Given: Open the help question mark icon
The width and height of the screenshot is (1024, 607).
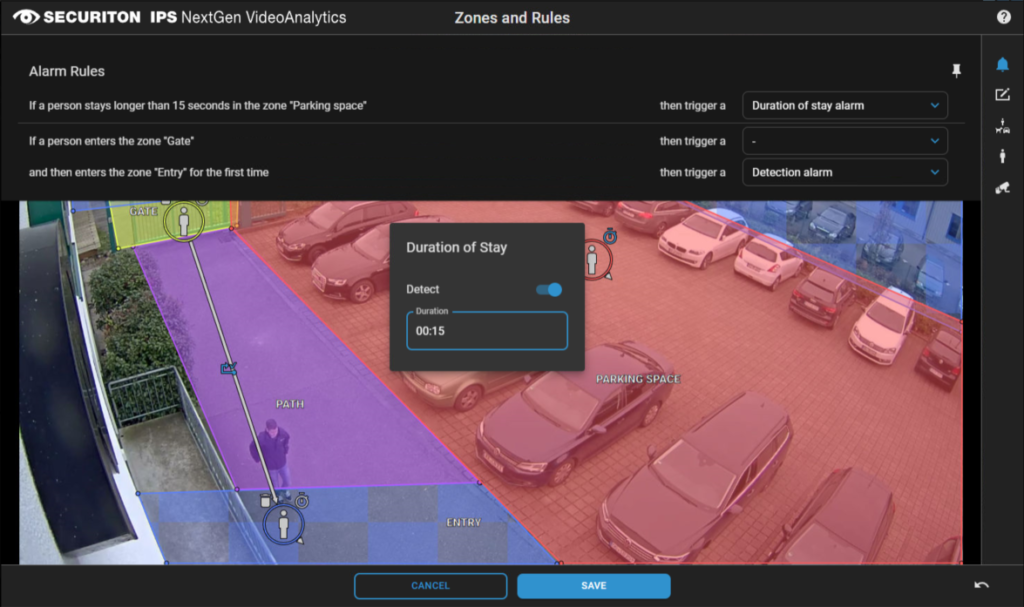Looking at the screenshot, I should (1003, 17).
